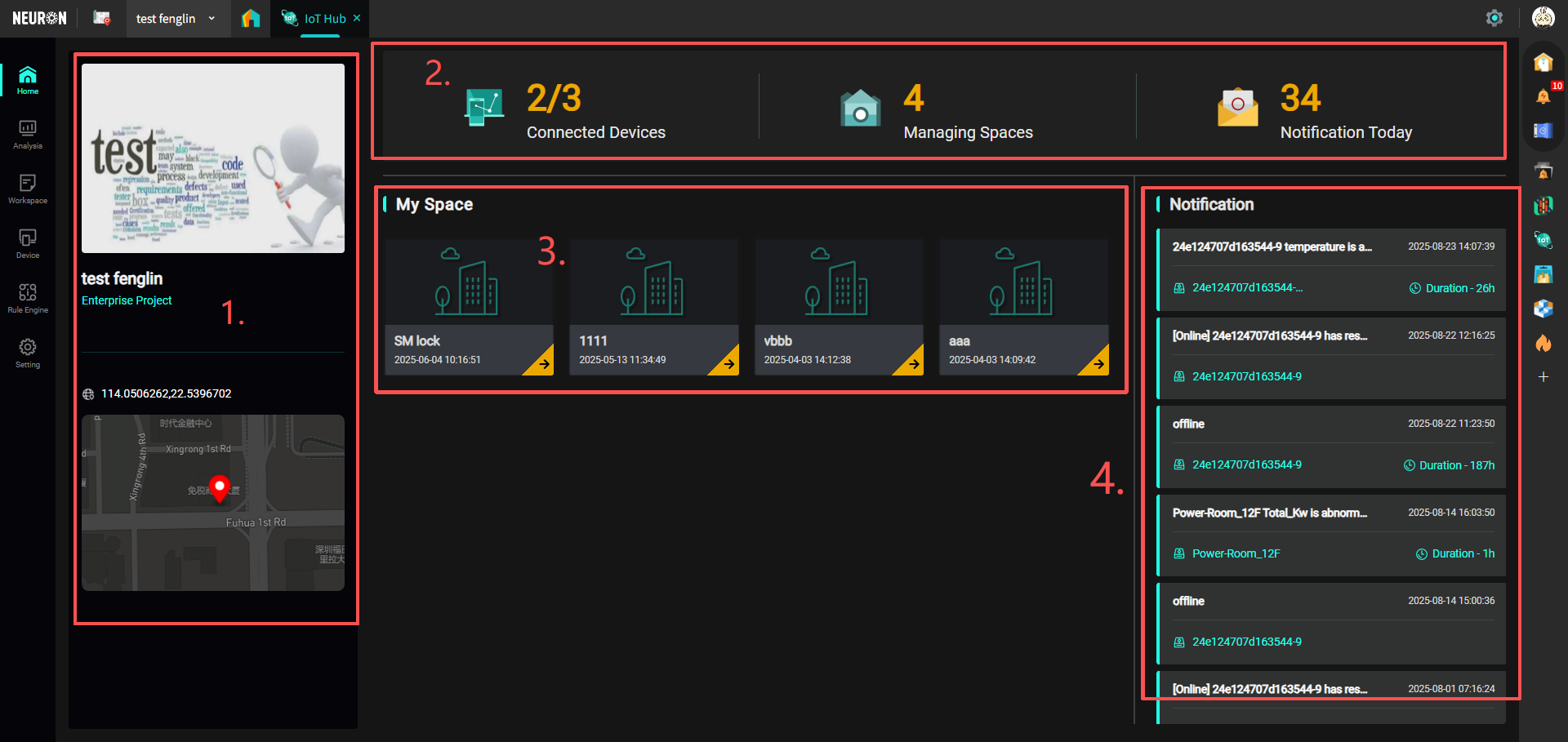Click the aaa space arrow button
The height and width of the screenshot is (742, 1568).
(1098, 363)
